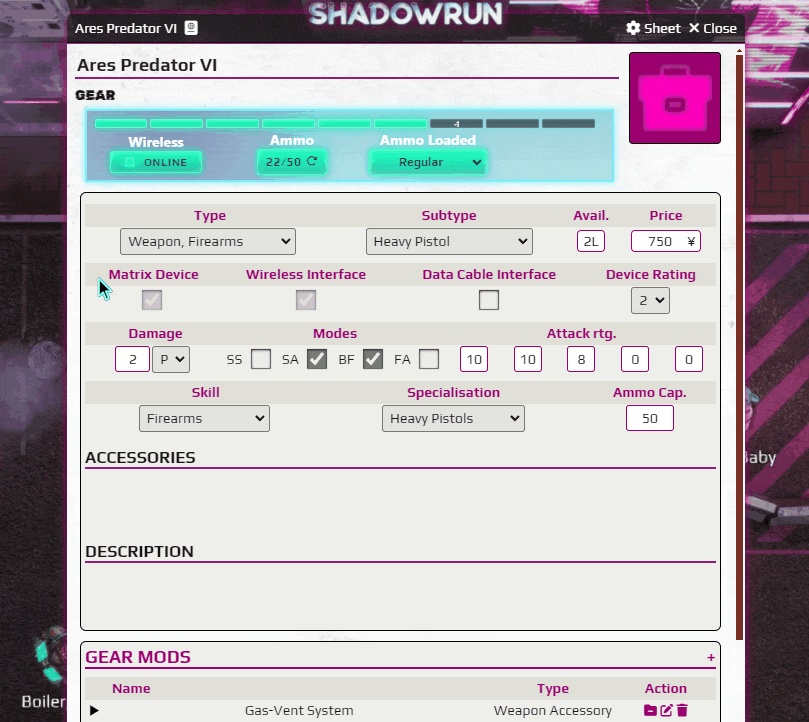This screenshot has height=722, width=809.
Task: Click the pink briefcase item image
Action: [x=674, y=98]
